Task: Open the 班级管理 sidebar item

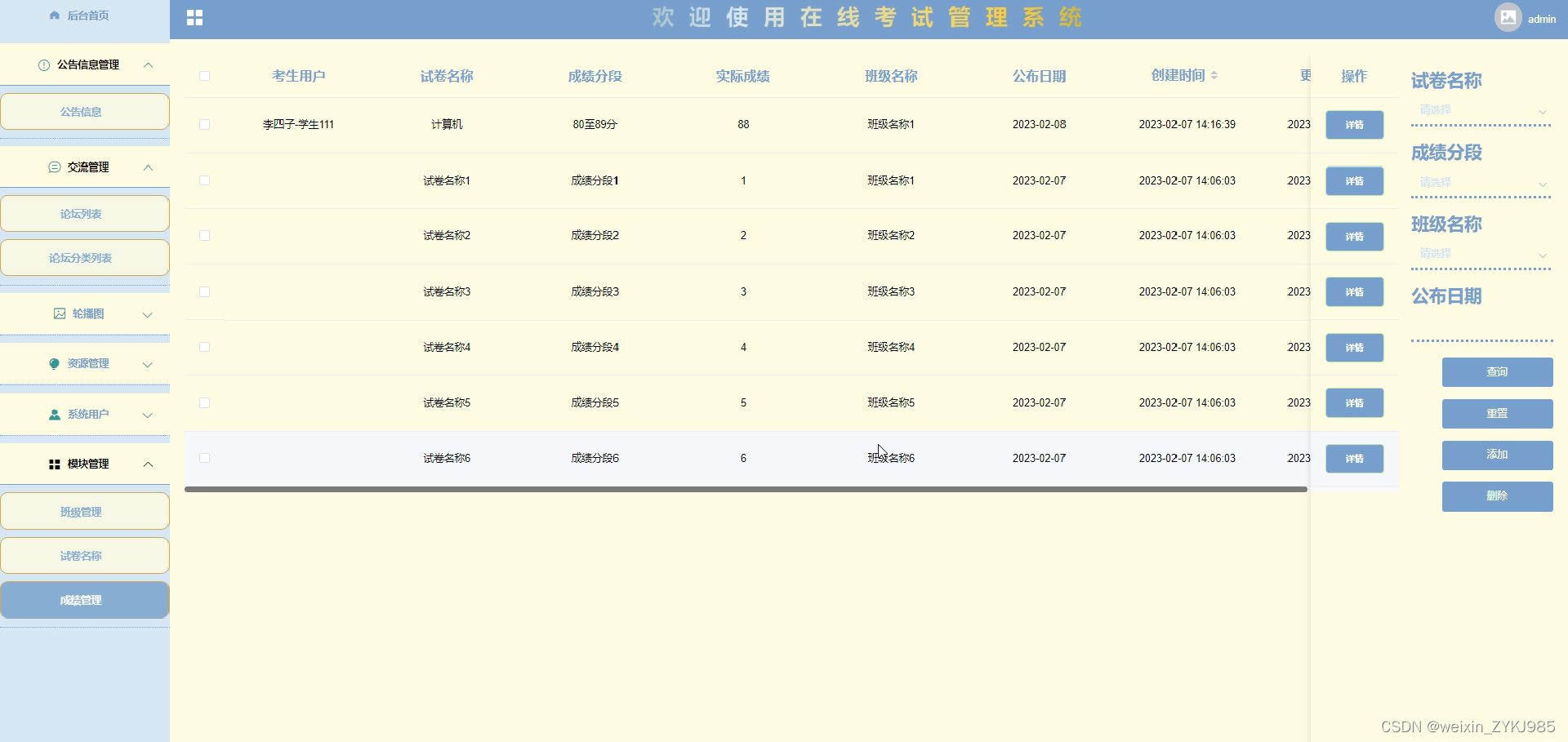Action: [x=85, y=512]
